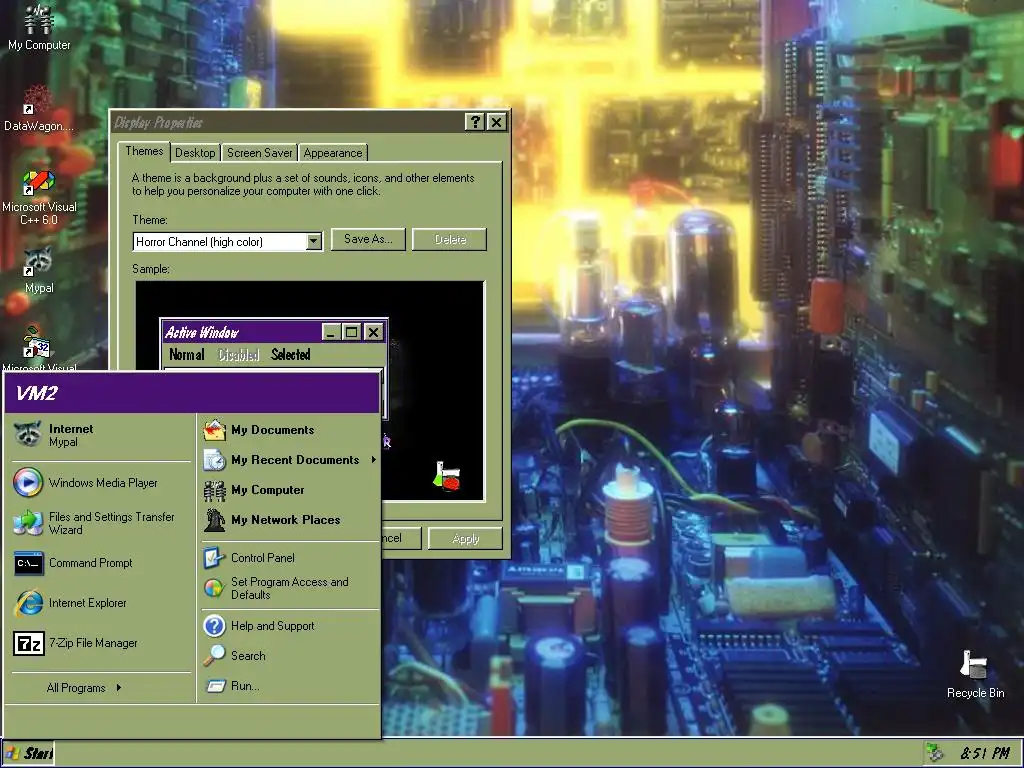The image size is (1024, 768).
Task: Click the Start button on taskbar
Action: [28, 754]
